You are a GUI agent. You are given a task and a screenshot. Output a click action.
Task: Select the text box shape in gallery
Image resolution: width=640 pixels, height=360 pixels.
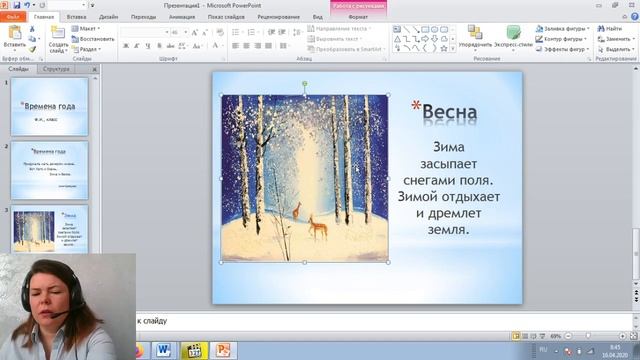click(397, 29)
